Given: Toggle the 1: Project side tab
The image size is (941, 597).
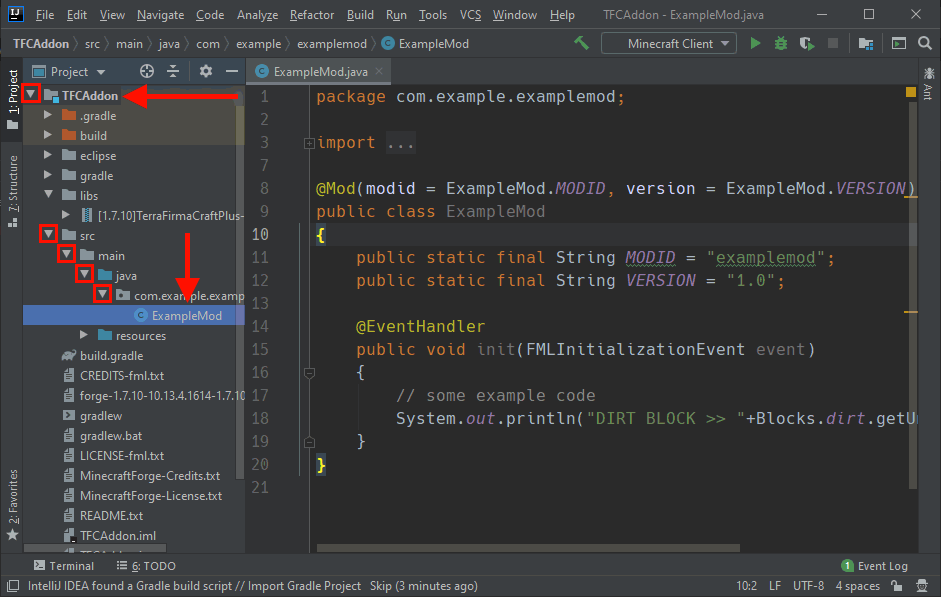Looking at the screenshot, I should 13,99.
